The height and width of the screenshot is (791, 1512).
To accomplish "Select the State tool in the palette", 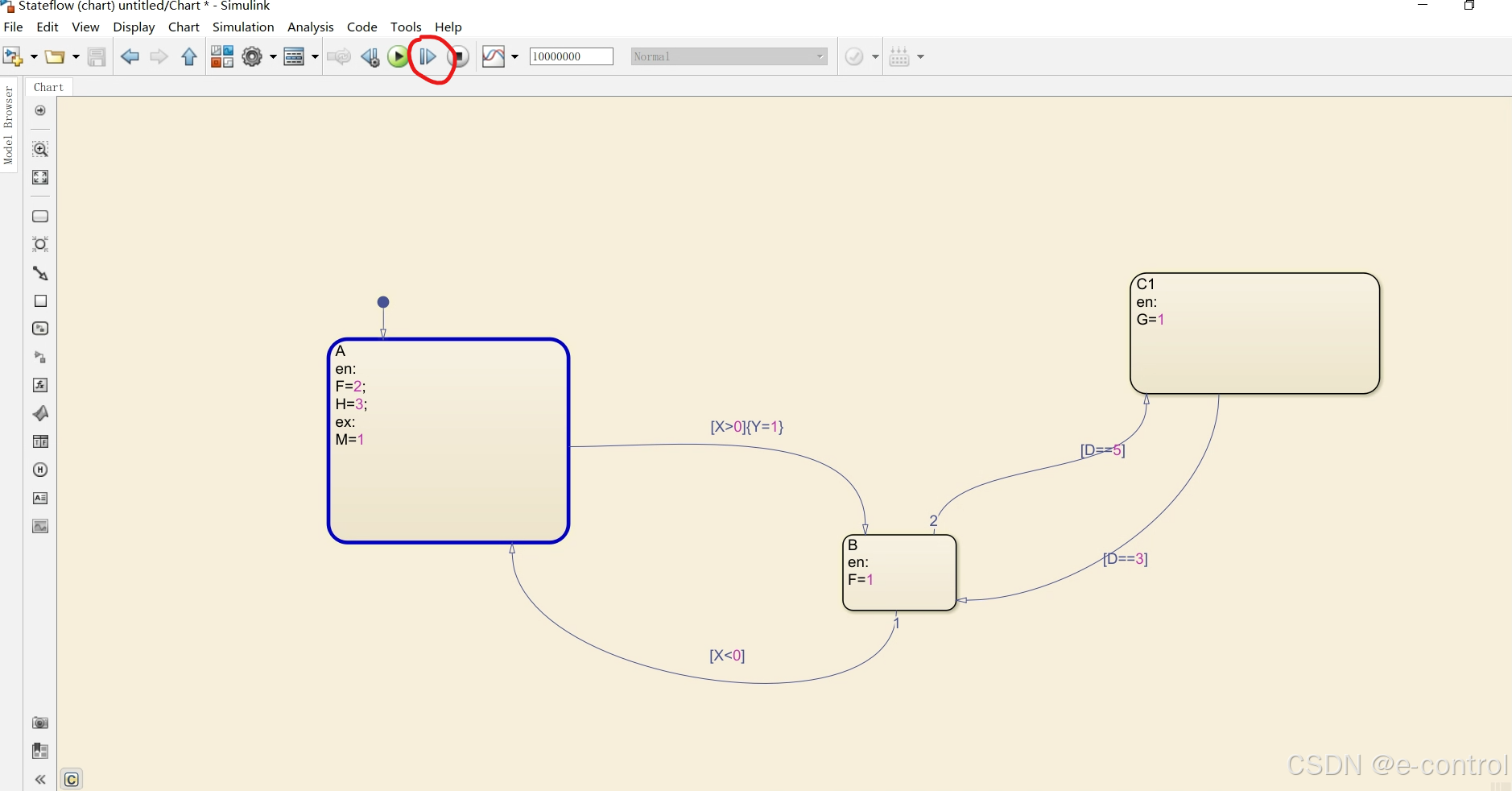I will coord(39,217).
